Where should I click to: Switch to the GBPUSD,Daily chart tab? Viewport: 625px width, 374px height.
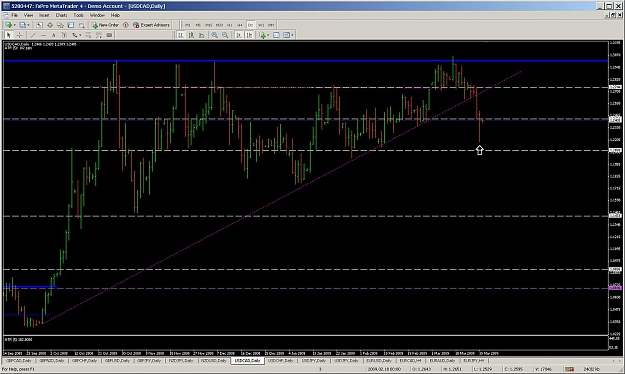[117, 360]
